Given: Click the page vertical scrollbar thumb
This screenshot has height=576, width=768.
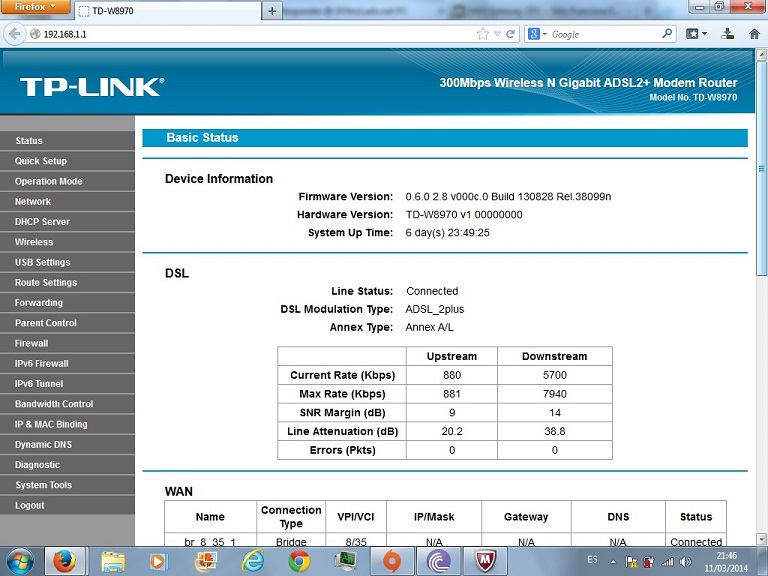Looking at the screenshot, I should (761, 167).
